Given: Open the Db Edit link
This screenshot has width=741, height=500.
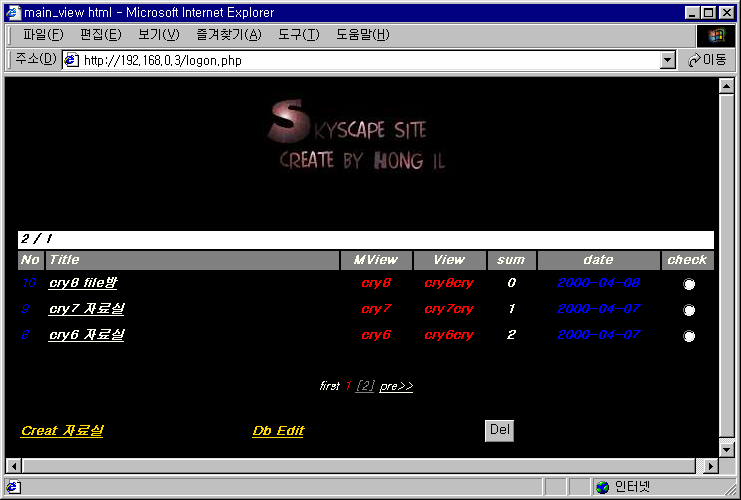Looking at the screenshot, I should coord(278,431).
